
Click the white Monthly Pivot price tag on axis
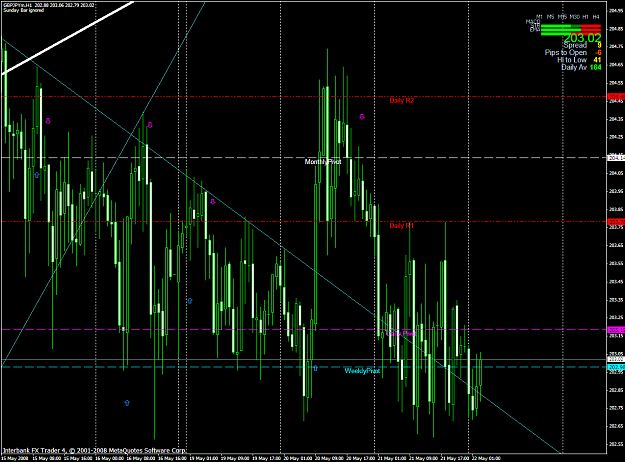(x=615, y=158)
